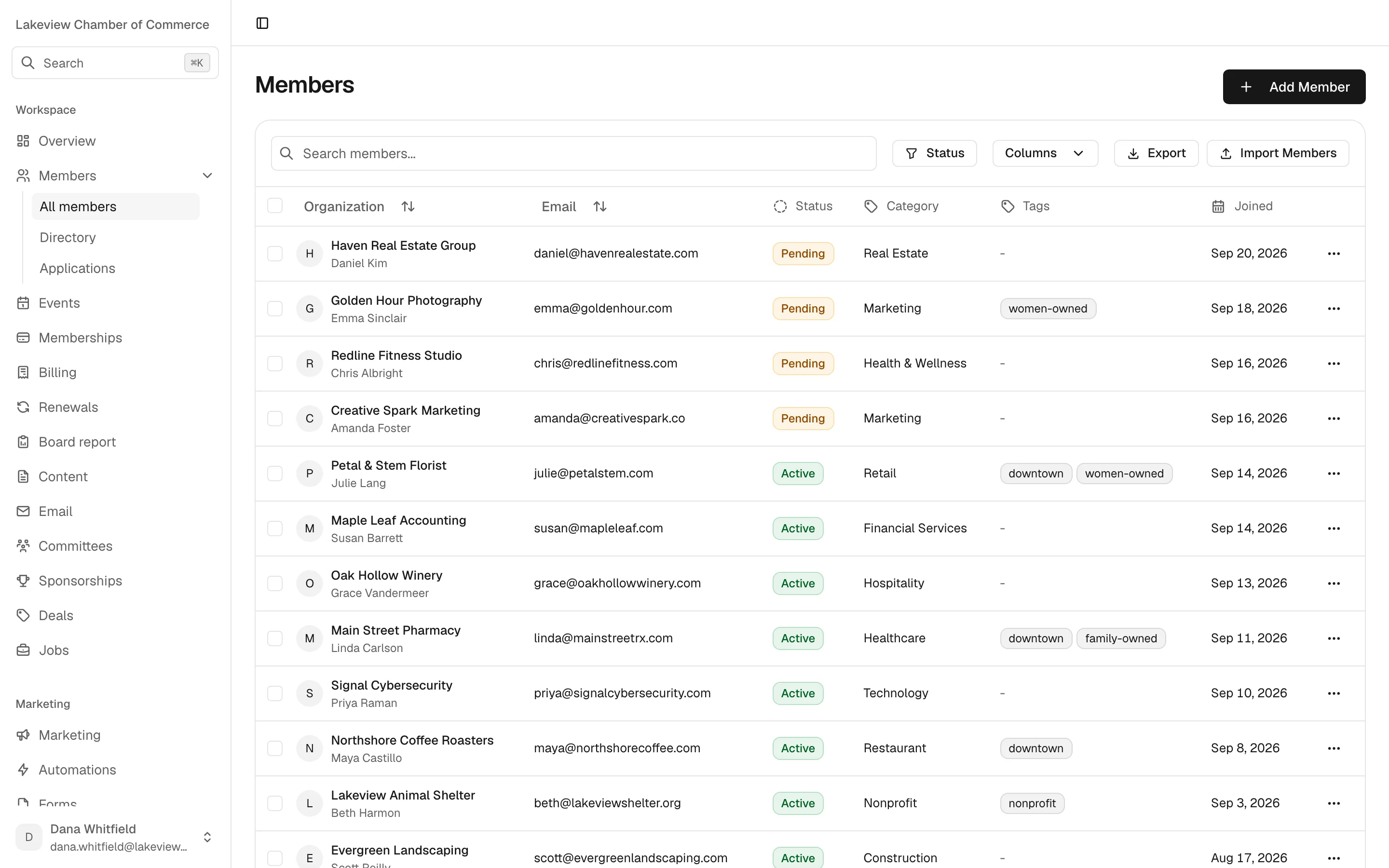Select All members in sidebar

(x=115, y=207)
